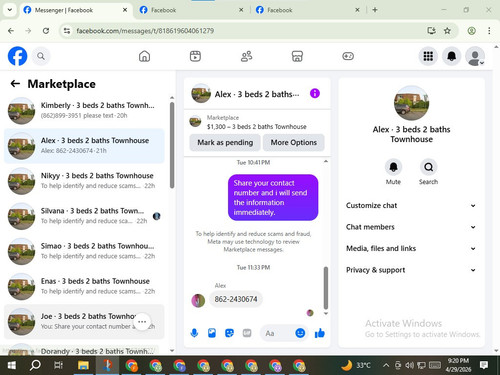Mute the Alex conversation
500x375 pixels.
pos(393,172)
